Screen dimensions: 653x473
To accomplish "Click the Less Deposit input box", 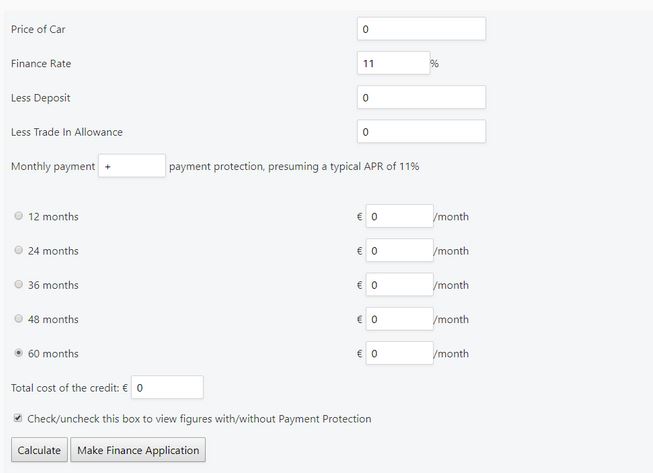I will pos(420,97).
